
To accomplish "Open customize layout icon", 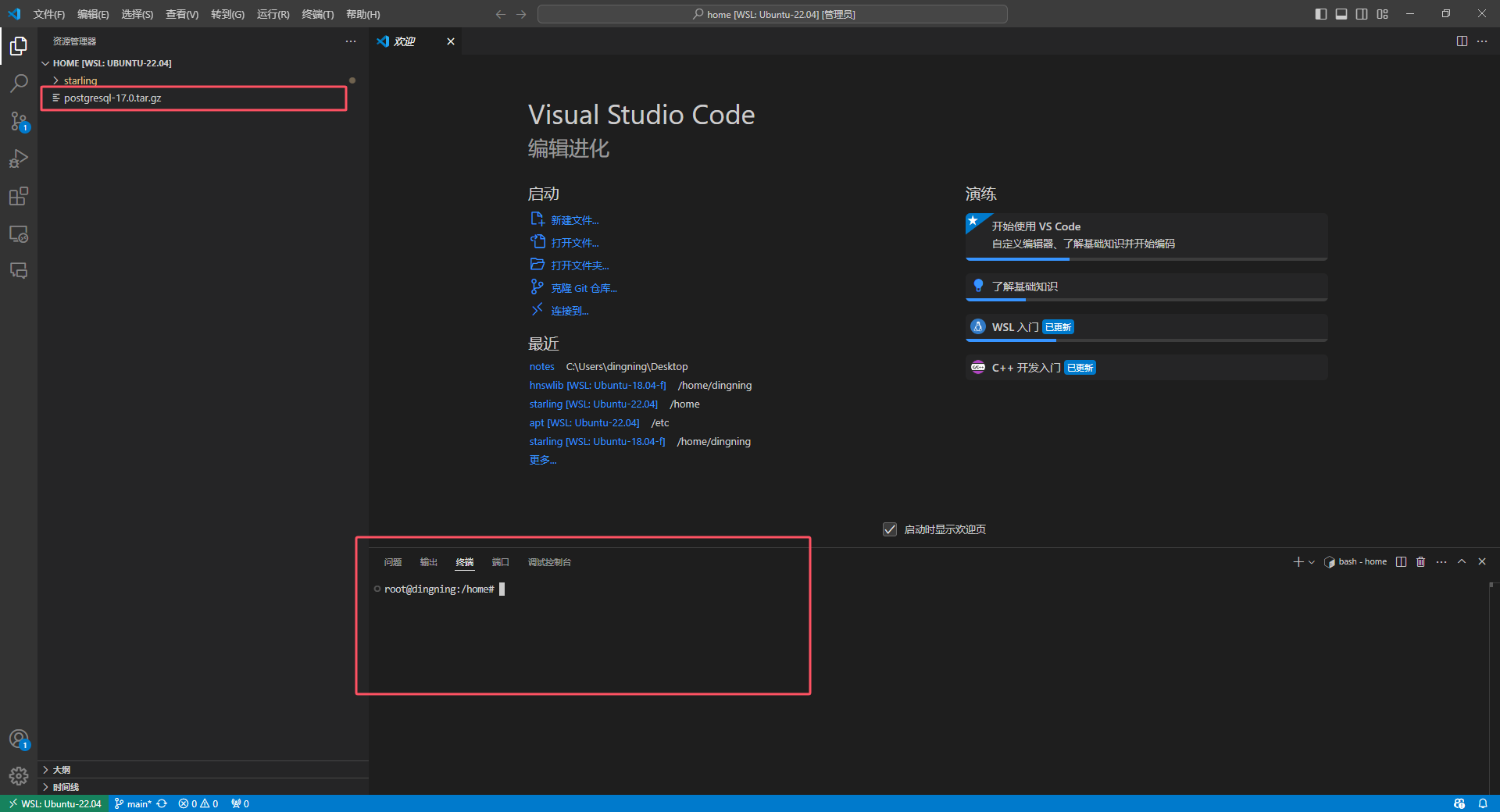I will [1383, 14].
